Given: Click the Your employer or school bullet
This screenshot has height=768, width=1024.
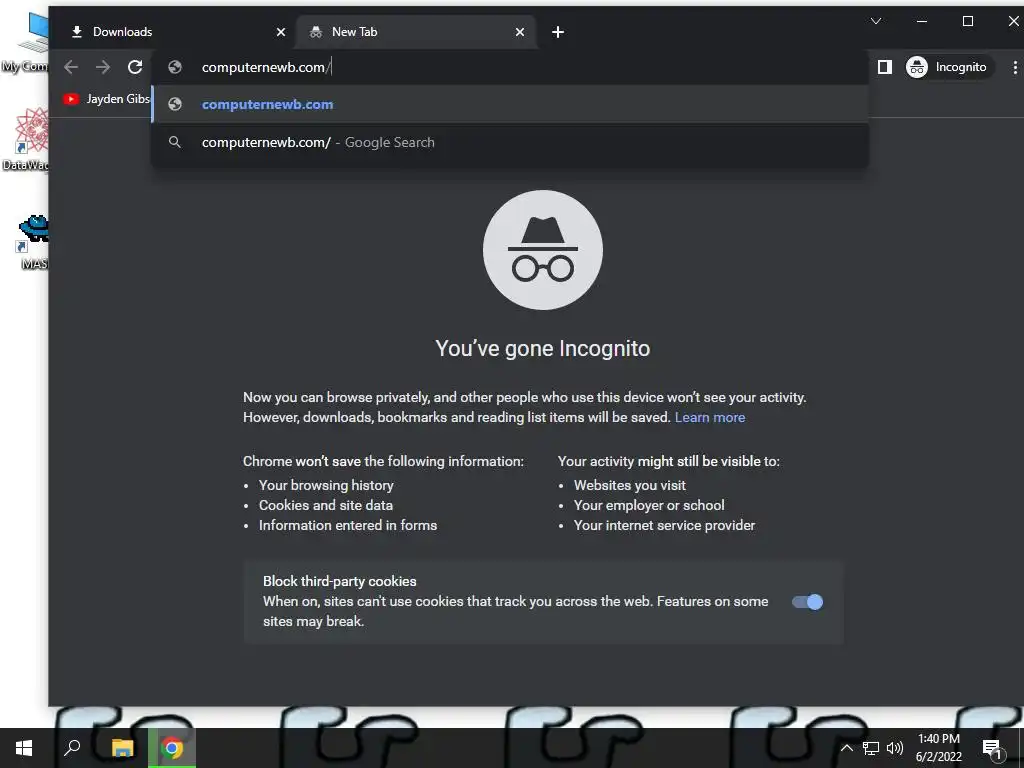Looking at the screenshot, I should (x=649, y=505).
